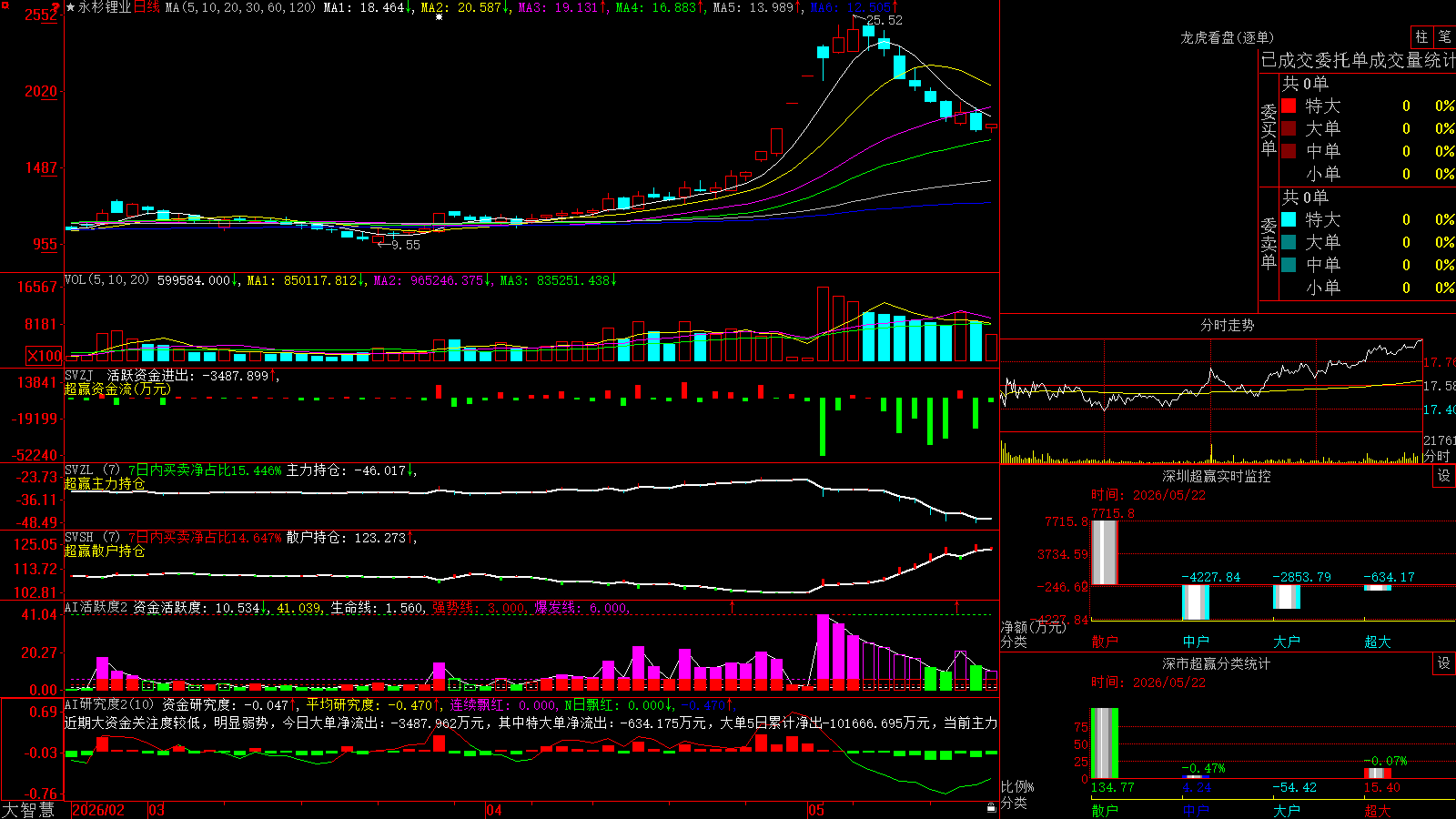The width and height of the screenshot is (1456, 819).
Task: Click the small lock icon at chart bottom
Action: coord(991,808)
